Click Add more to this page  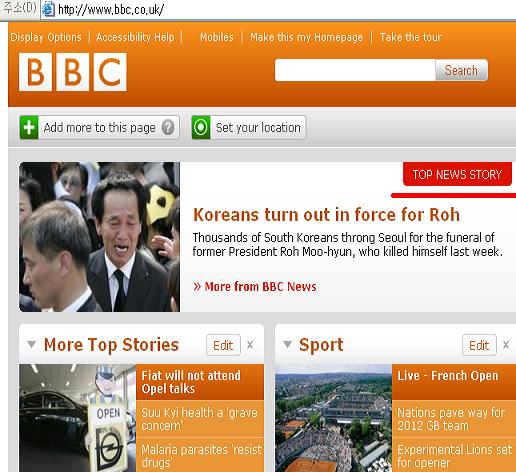[x=99, y=127]
